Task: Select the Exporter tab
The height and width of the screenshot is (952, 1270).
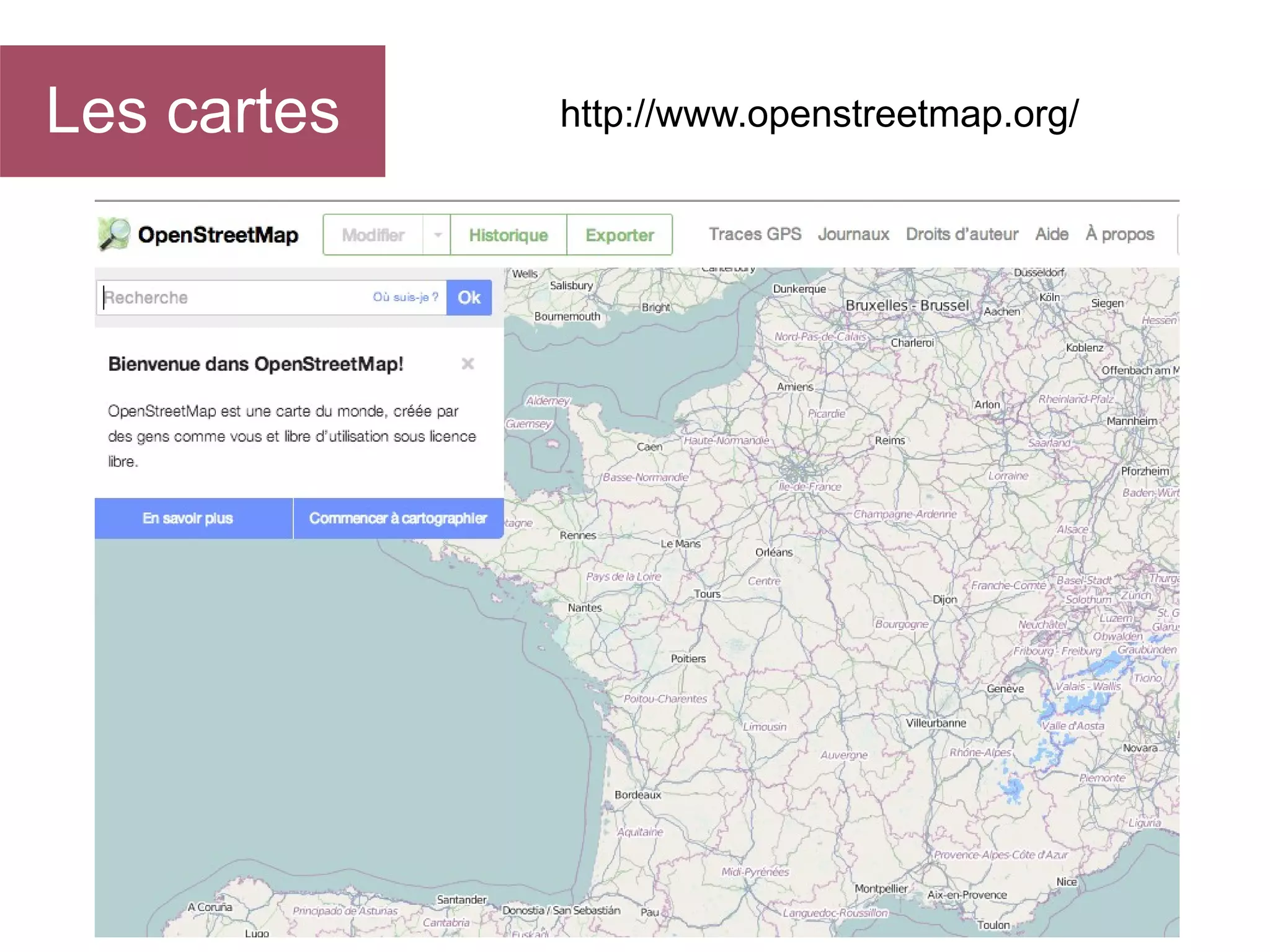Action: pos(619,235)
